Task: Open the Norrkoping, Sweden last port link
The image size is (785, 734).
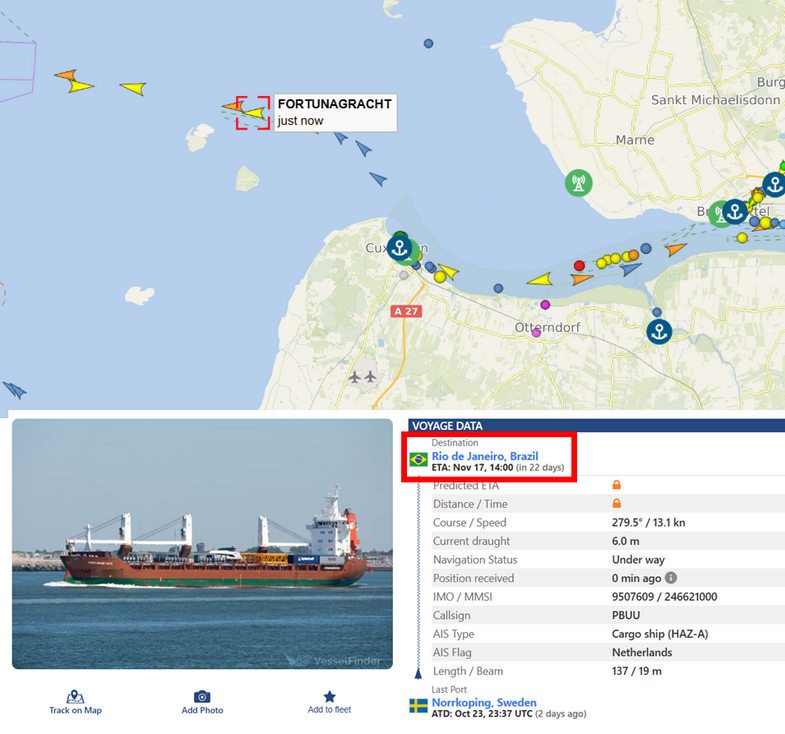Action: point(484,702)
